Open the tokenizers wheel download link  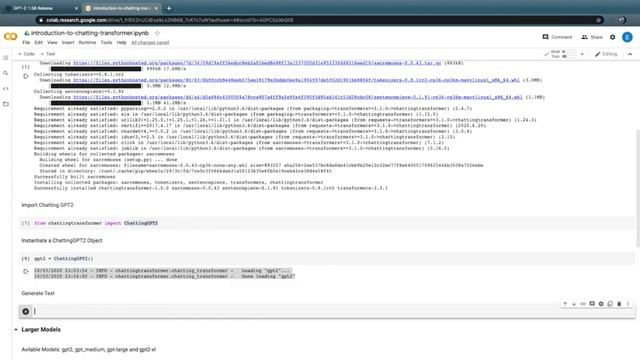(296, 80)
